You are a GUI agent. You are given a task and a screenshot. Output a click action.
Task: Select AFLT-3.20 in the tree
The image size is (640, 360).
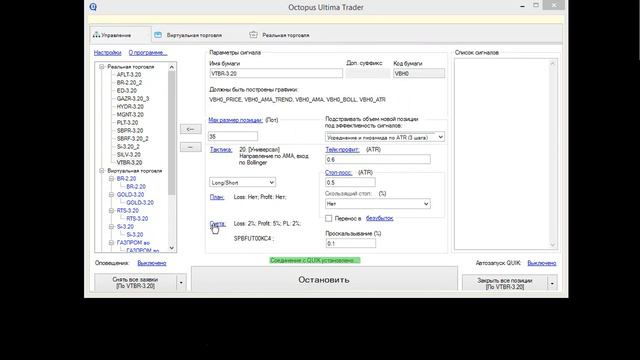coord(129,75)
